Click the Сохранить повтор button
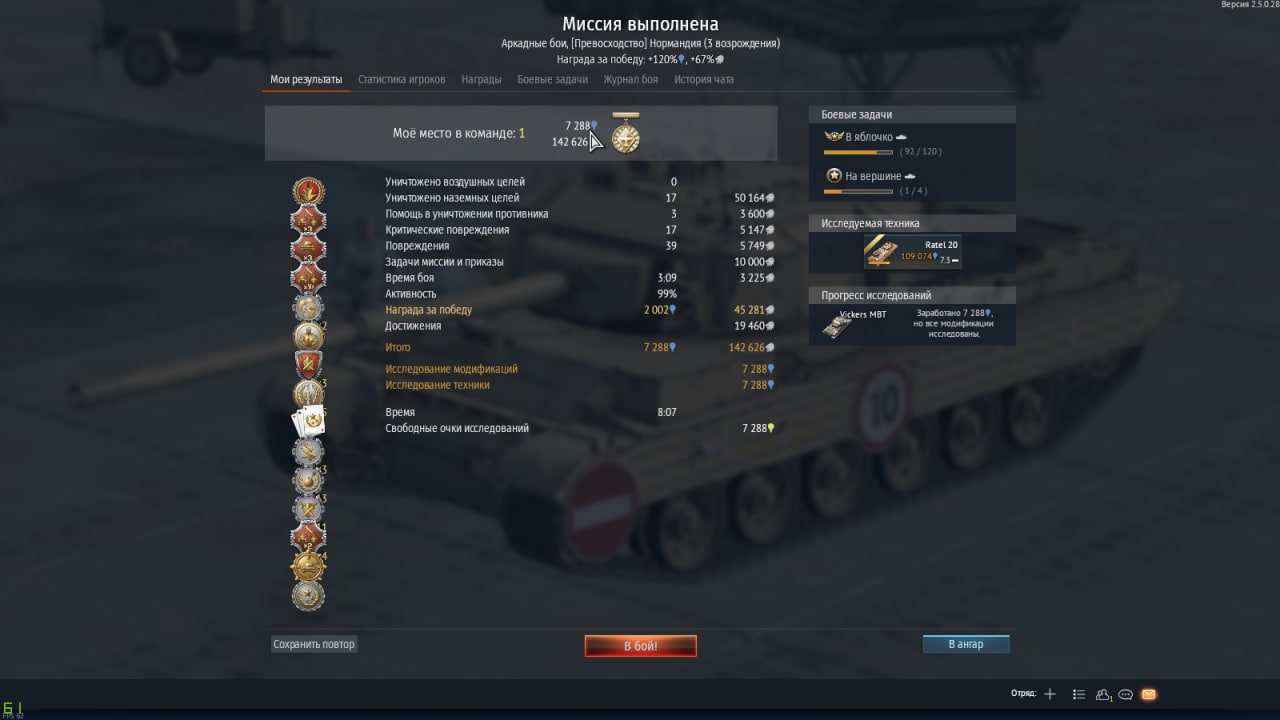 [x=314, y=644]
